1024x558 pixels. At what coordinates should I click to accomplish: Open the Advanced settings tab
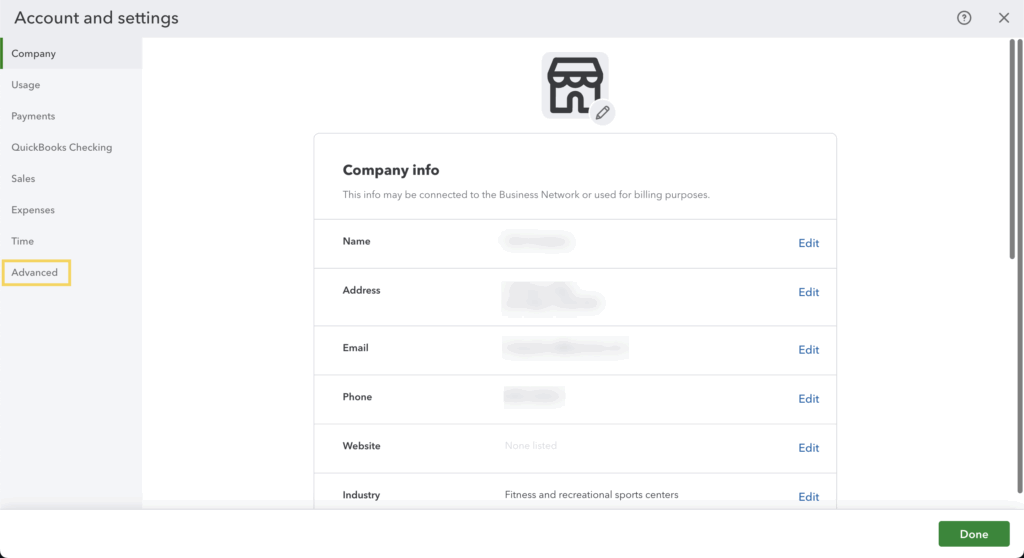point(35,272)
